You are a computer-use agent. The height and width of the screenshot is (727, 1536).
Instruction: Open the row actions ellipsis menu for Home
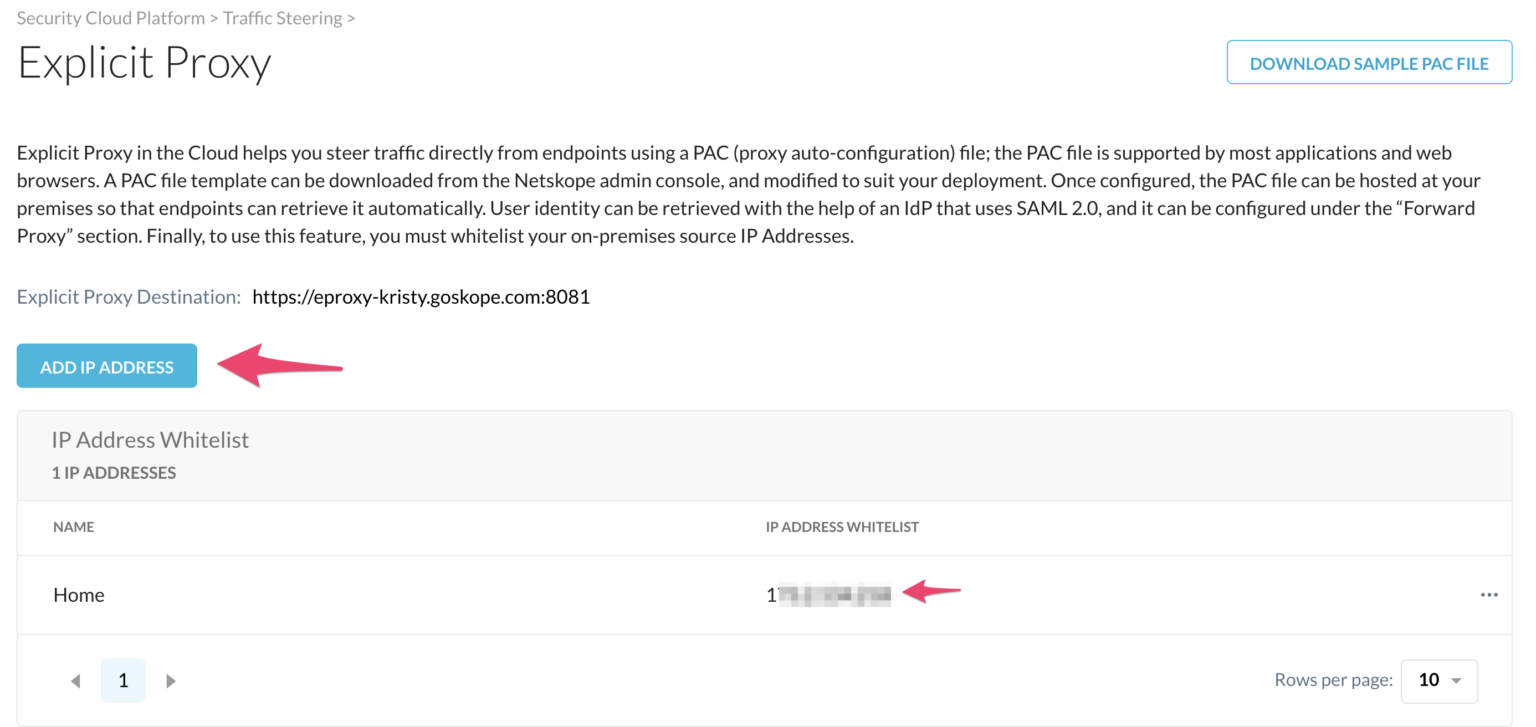[1490, 594]
